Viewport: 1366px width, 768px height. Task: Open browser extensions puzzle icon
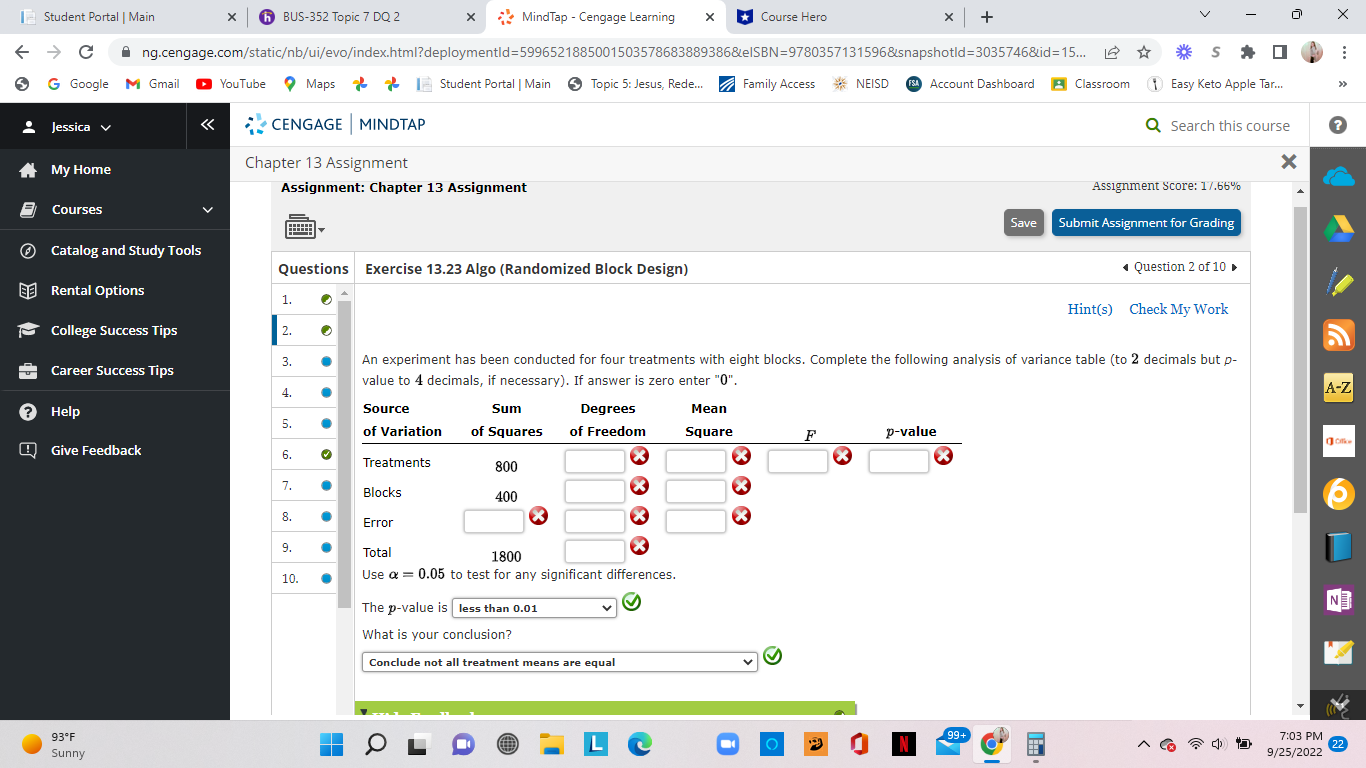(1247, 52)
